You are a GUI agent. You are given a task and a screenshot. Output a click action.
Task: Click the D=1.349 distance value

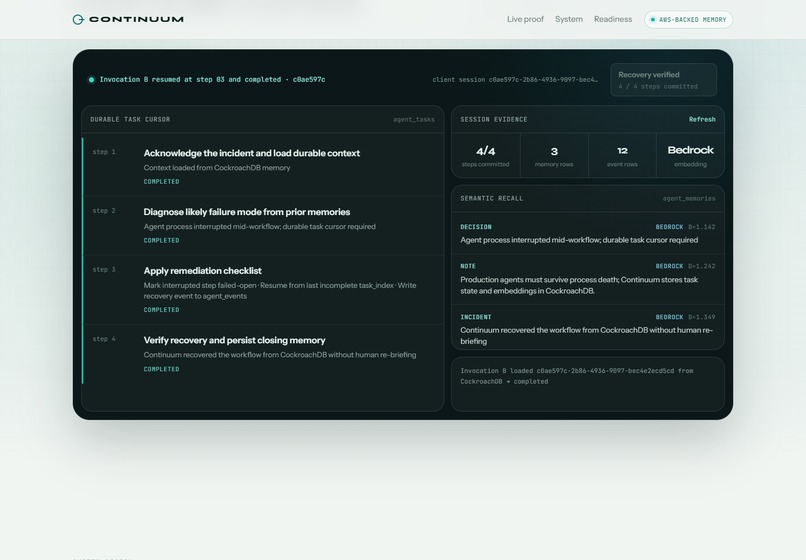(702, 317)
